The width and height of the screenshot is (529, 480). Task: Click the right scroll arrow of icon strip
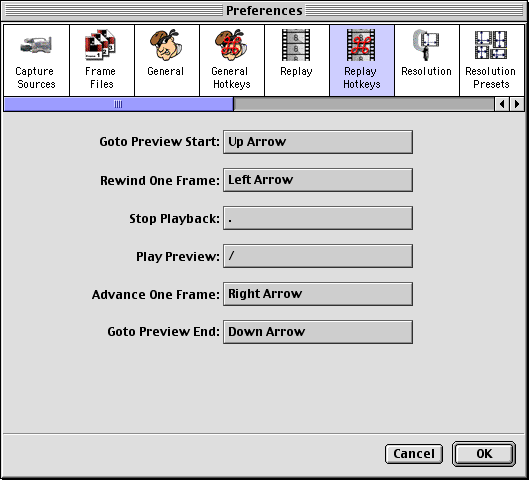tap(517, 104)
